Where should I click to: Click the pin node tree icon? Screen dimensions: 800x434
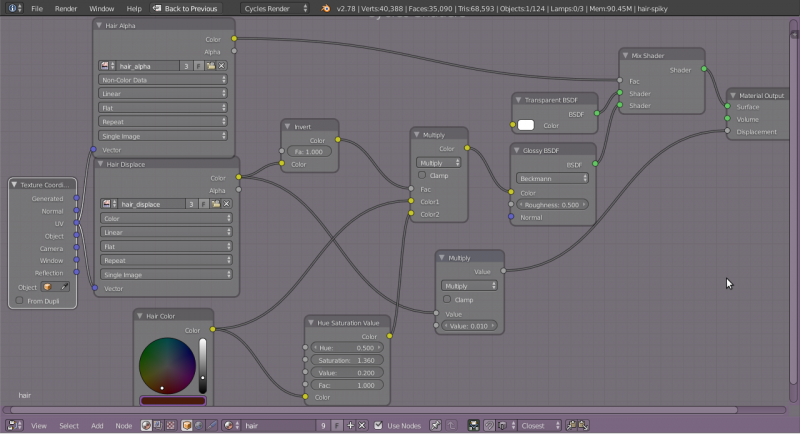435,425
